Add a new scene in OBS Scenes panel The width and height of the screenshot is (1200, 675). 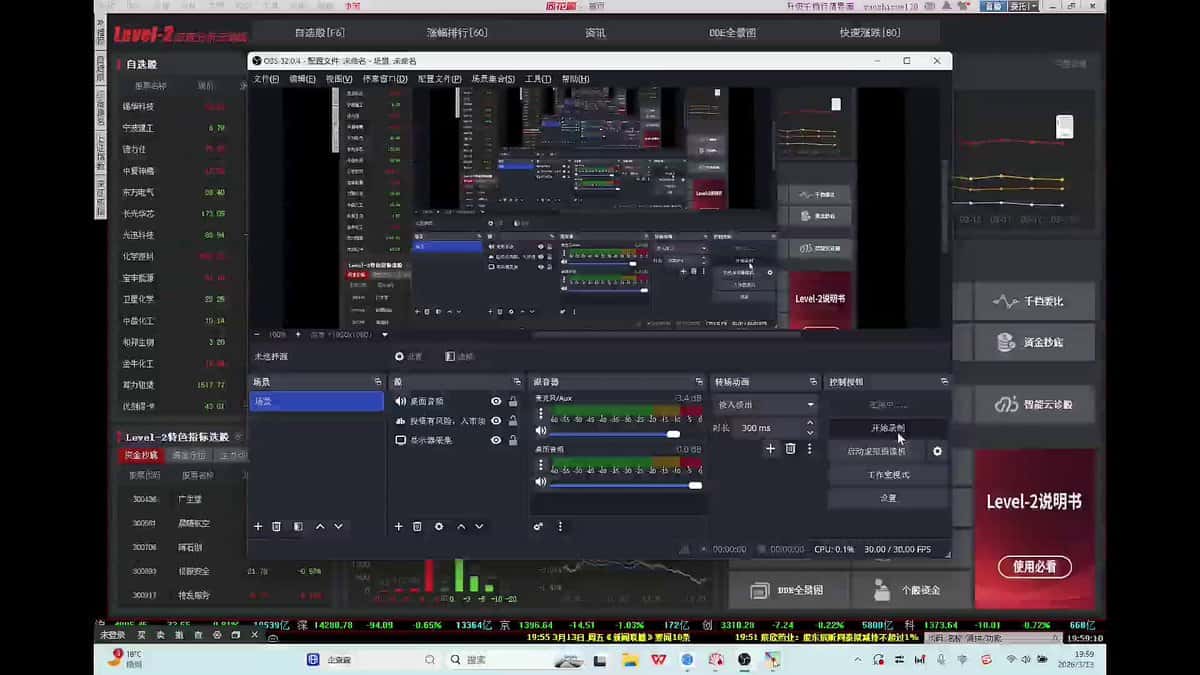258,526
